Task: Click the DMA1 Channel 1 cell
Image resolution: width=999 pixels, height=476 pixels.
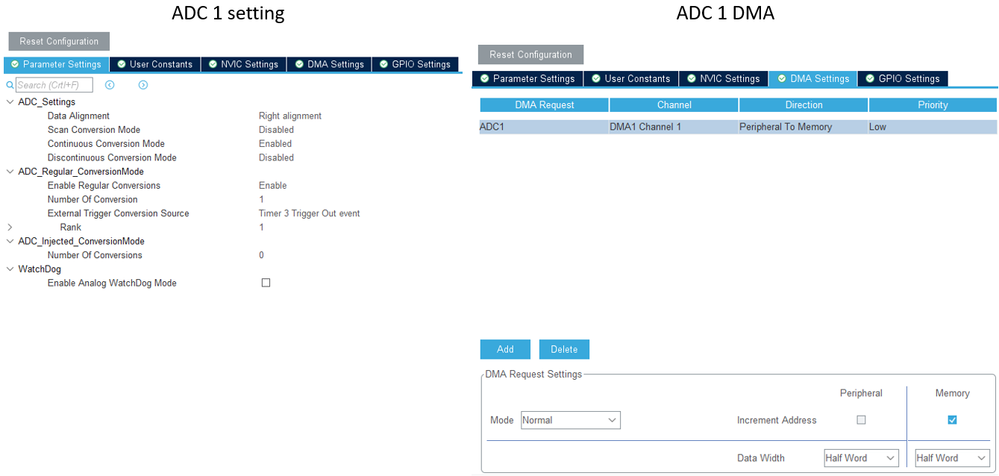Action: [x=673, y=127]
